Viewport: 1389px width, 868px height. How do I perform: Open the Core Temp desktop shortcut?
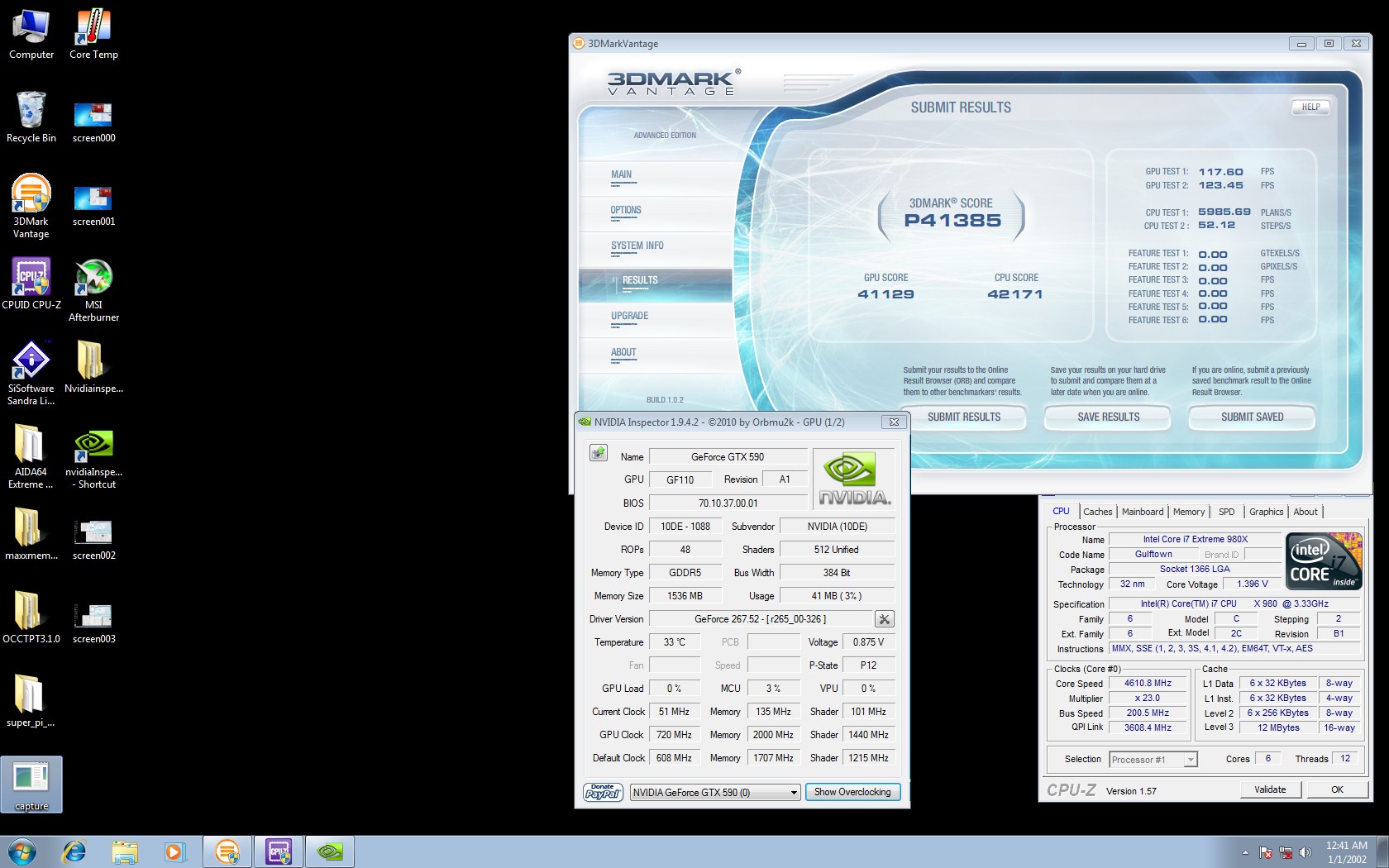93,35
